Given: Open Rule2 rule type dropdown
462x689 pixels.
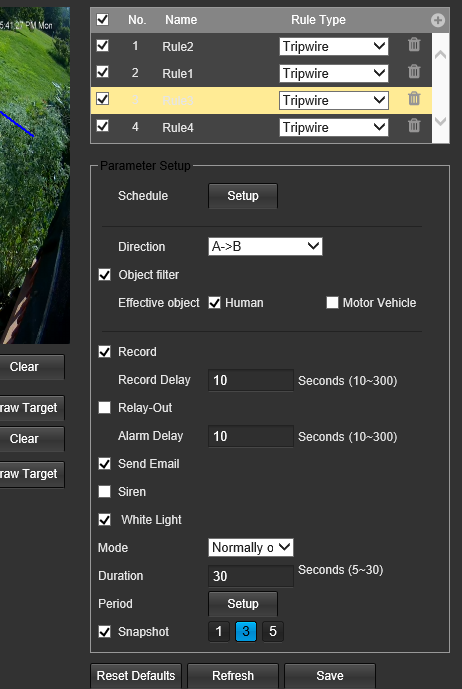Looking at the screenshot, I should (x=334, y=47).
